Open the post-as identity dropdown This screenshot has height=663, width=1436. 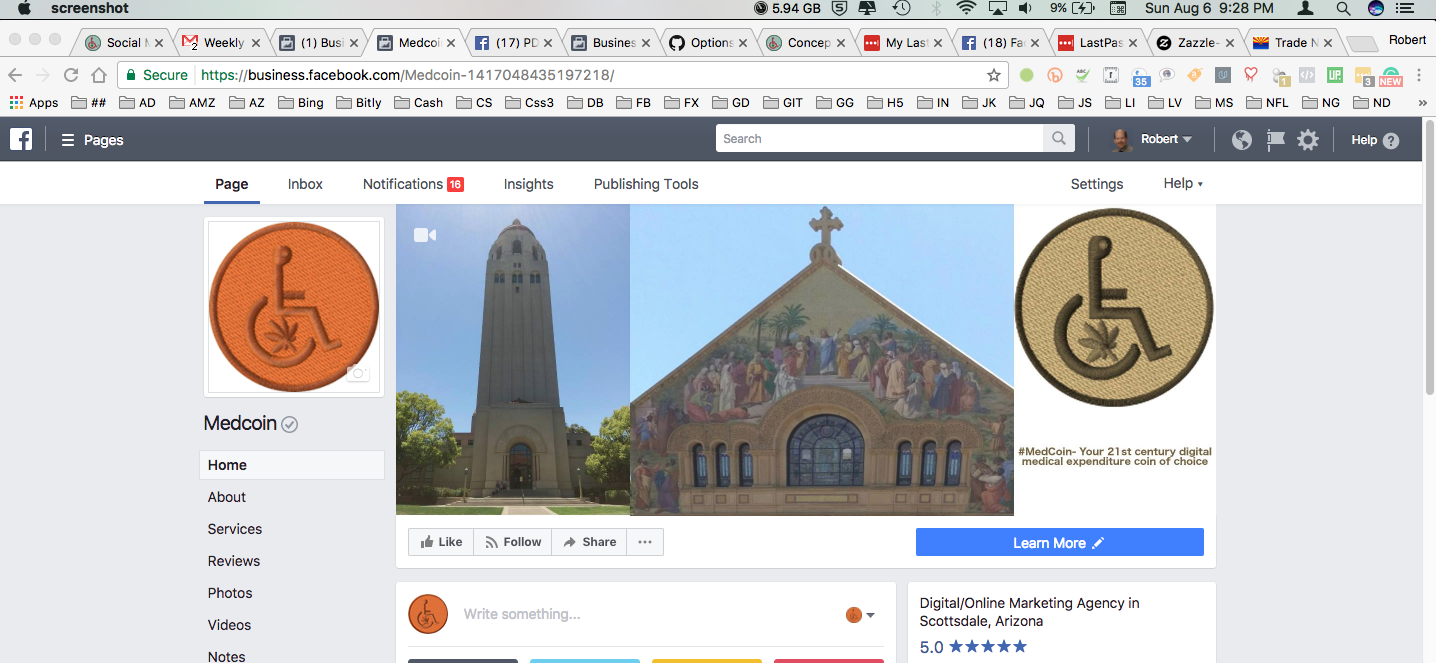[x=860, y=615]
